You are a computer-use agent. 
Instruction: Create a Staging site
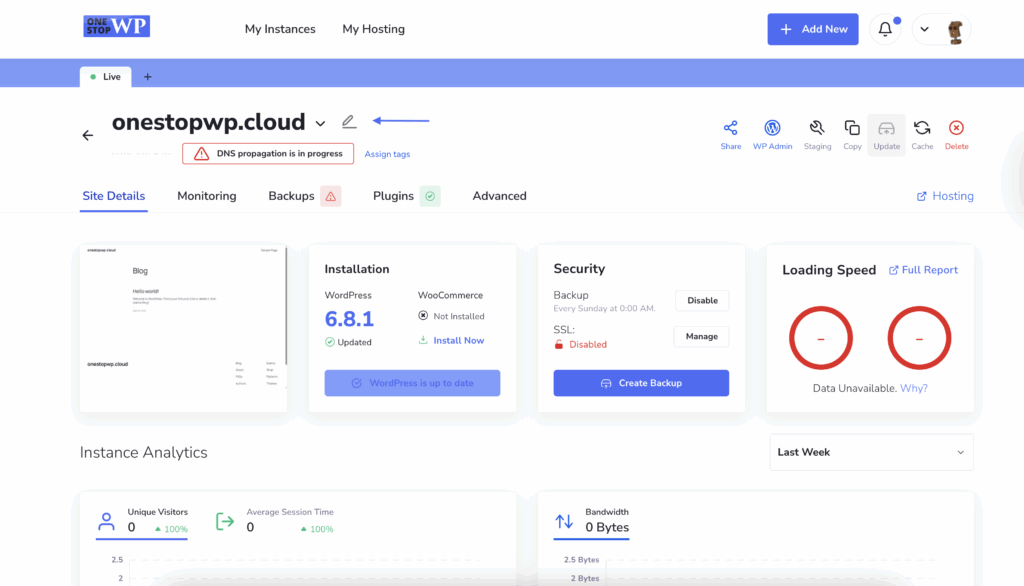pos(817,135)
